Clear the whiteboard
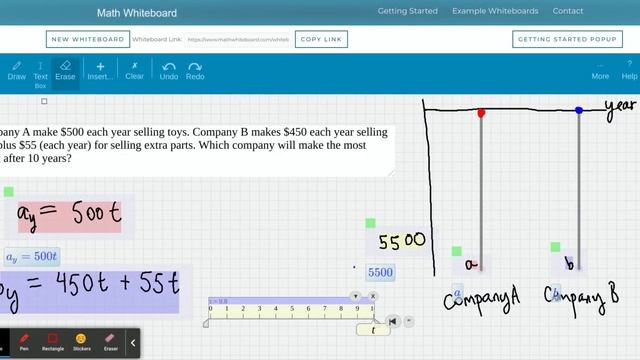The width and height of the screenshot is (640, 360). [x=134, y=71]
